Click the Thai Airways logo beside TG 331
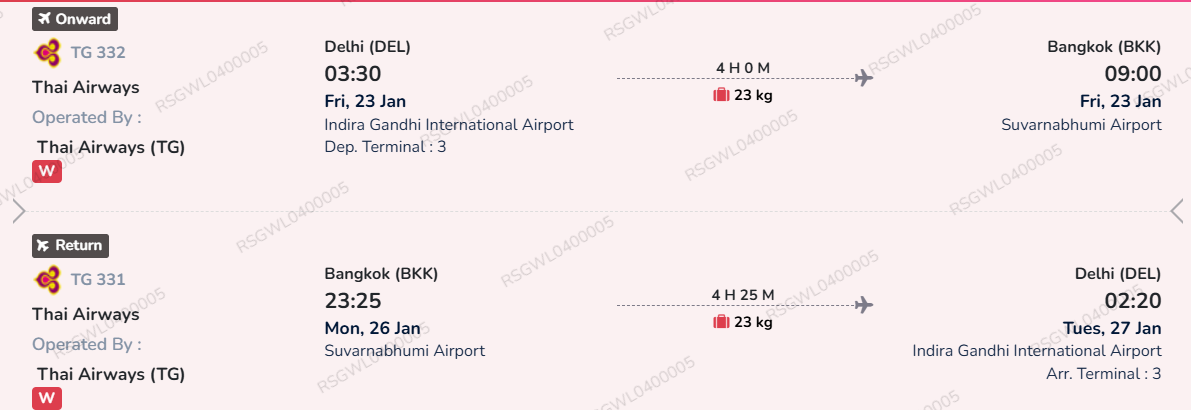1191x410 pixels. 47,279
